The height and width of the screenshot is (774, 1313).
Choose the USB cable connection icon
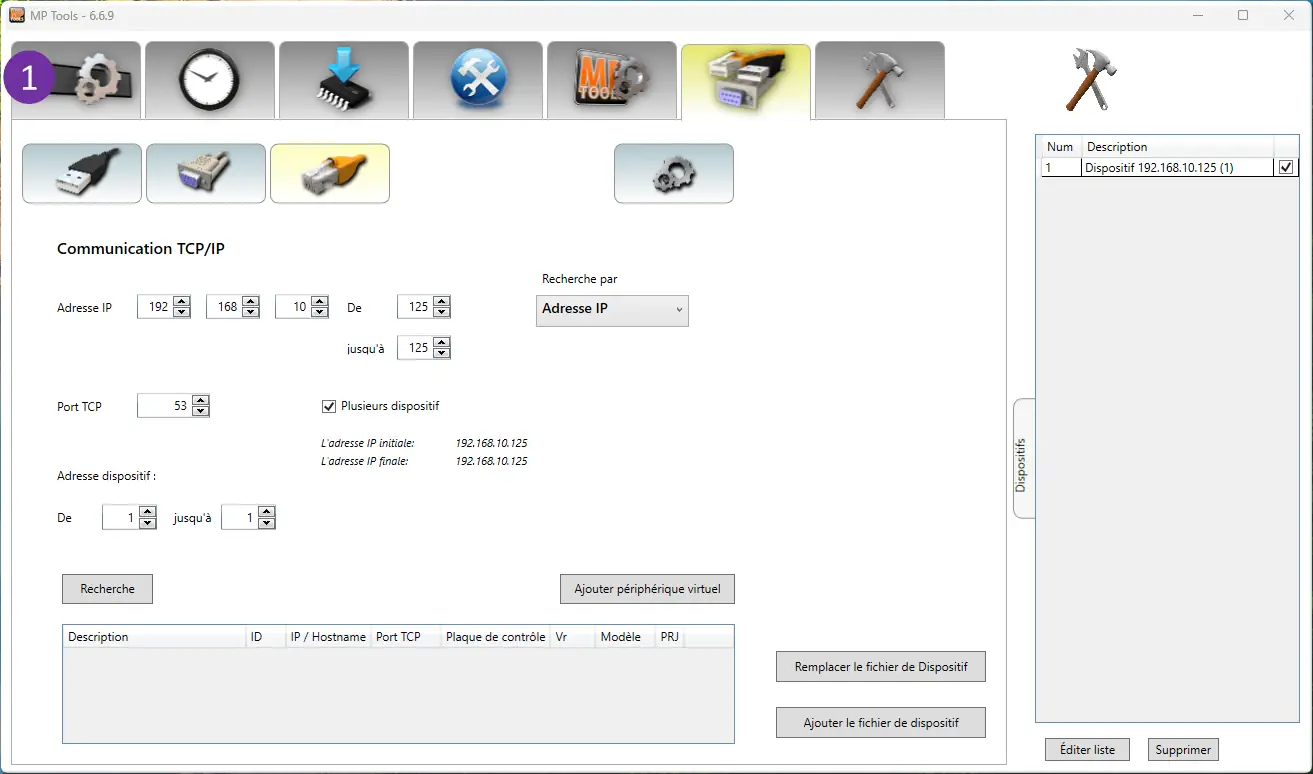point(82,173)
